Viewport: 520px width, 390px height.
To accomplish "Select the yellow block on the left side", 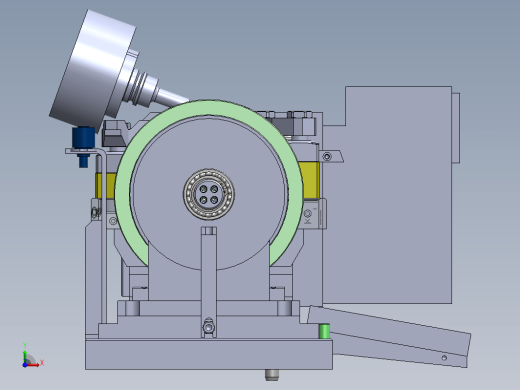I will tap(105, 186).
